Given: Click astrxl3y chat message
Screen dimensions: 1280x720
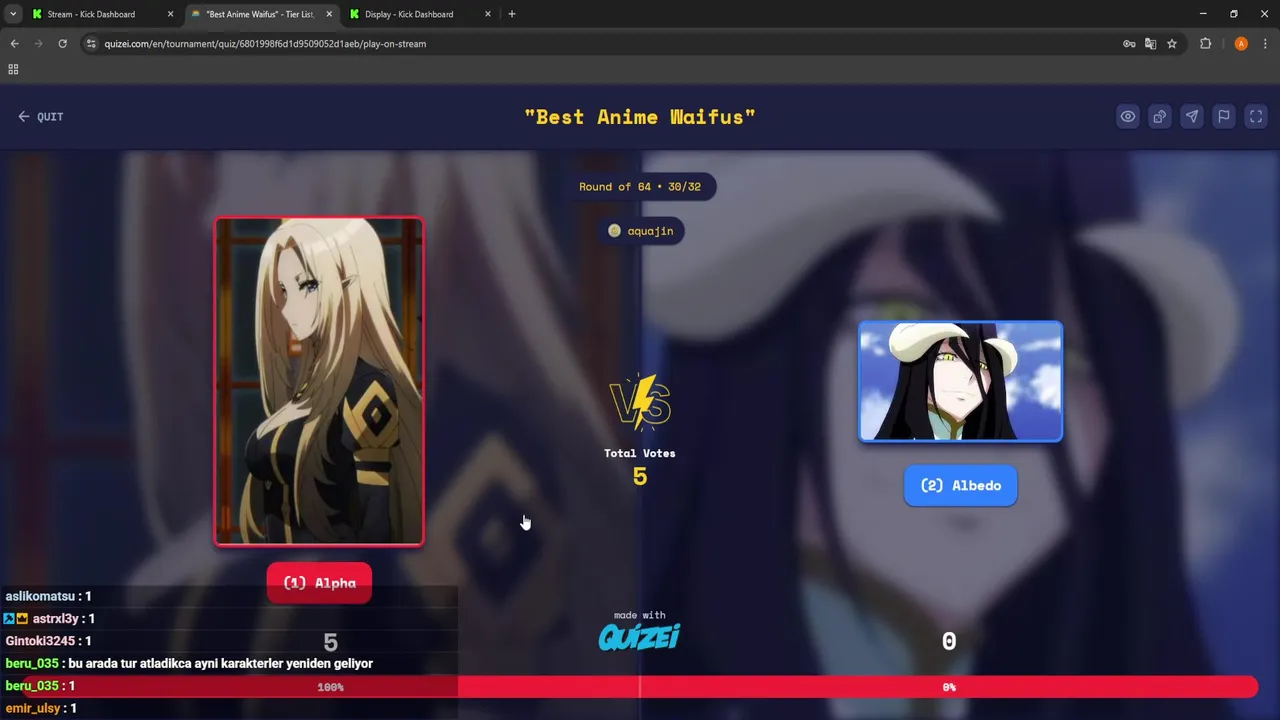Looking at the screenshot, I should (x=49, y=619).
